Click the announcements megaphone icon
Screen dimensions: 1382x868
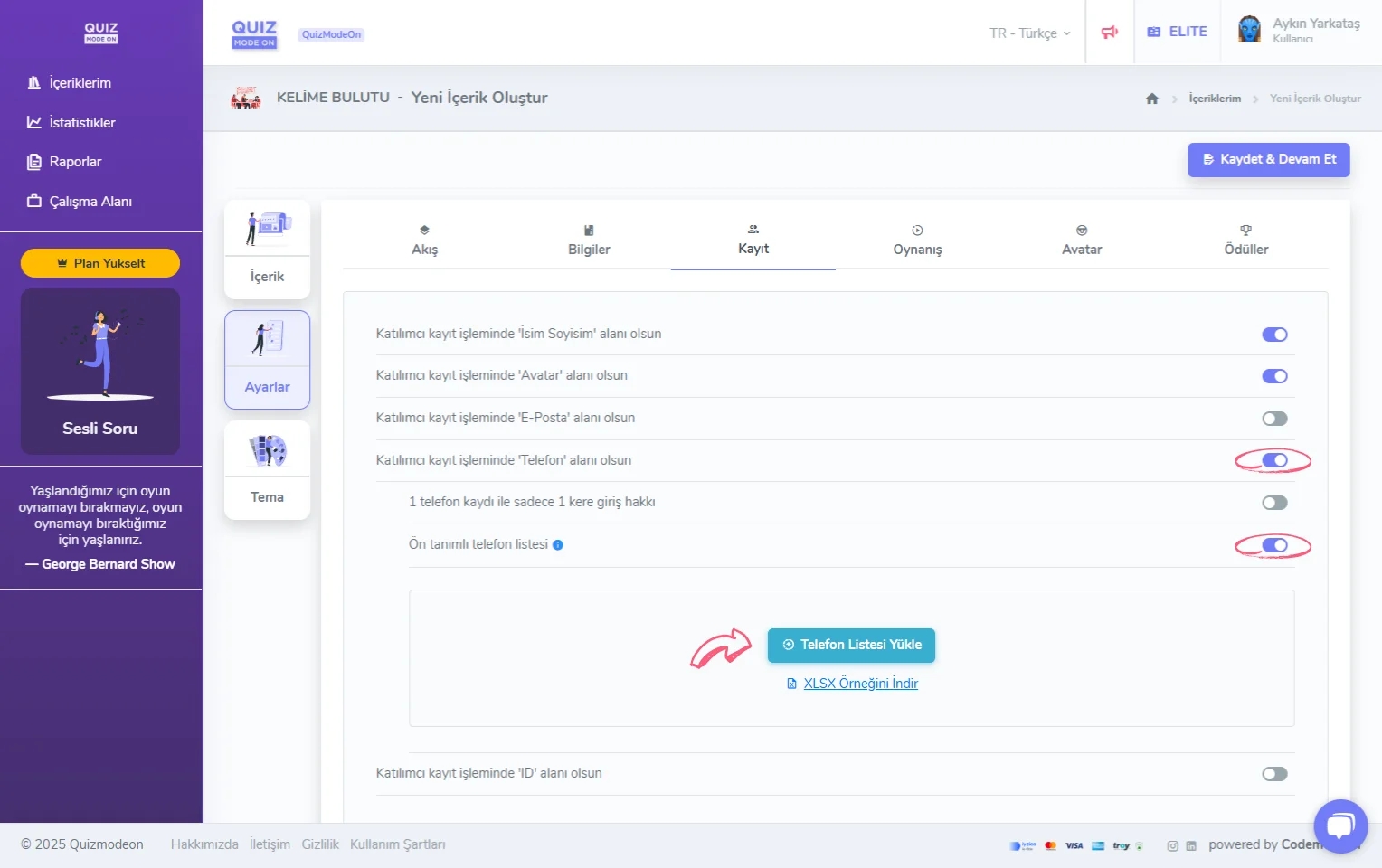click(x=1110, y=32)
